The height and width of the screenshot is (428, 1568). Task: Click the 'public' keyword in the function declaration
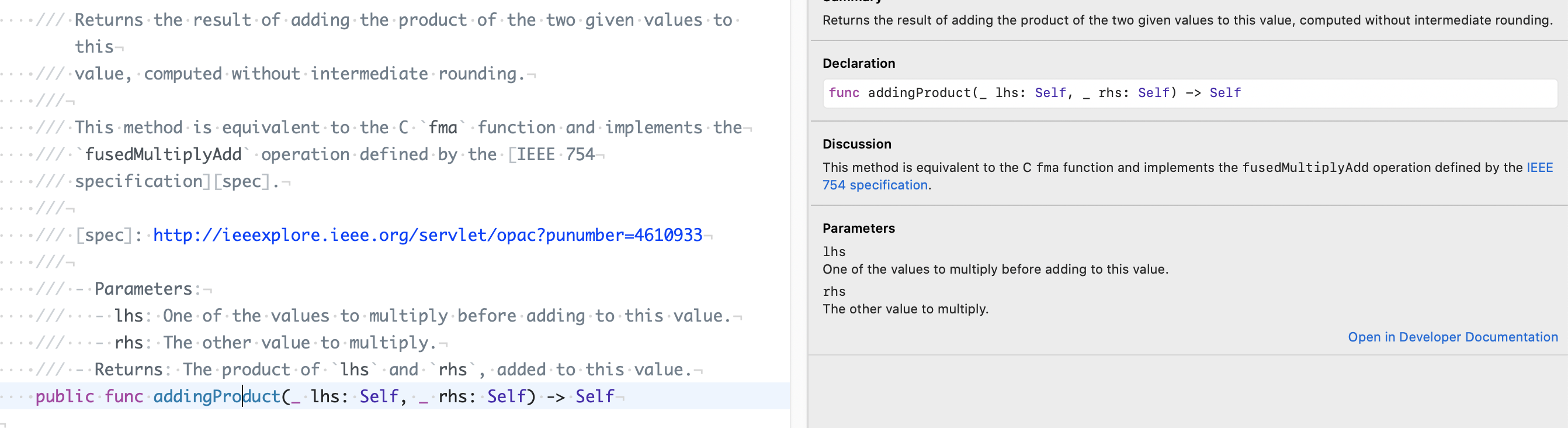64,396
